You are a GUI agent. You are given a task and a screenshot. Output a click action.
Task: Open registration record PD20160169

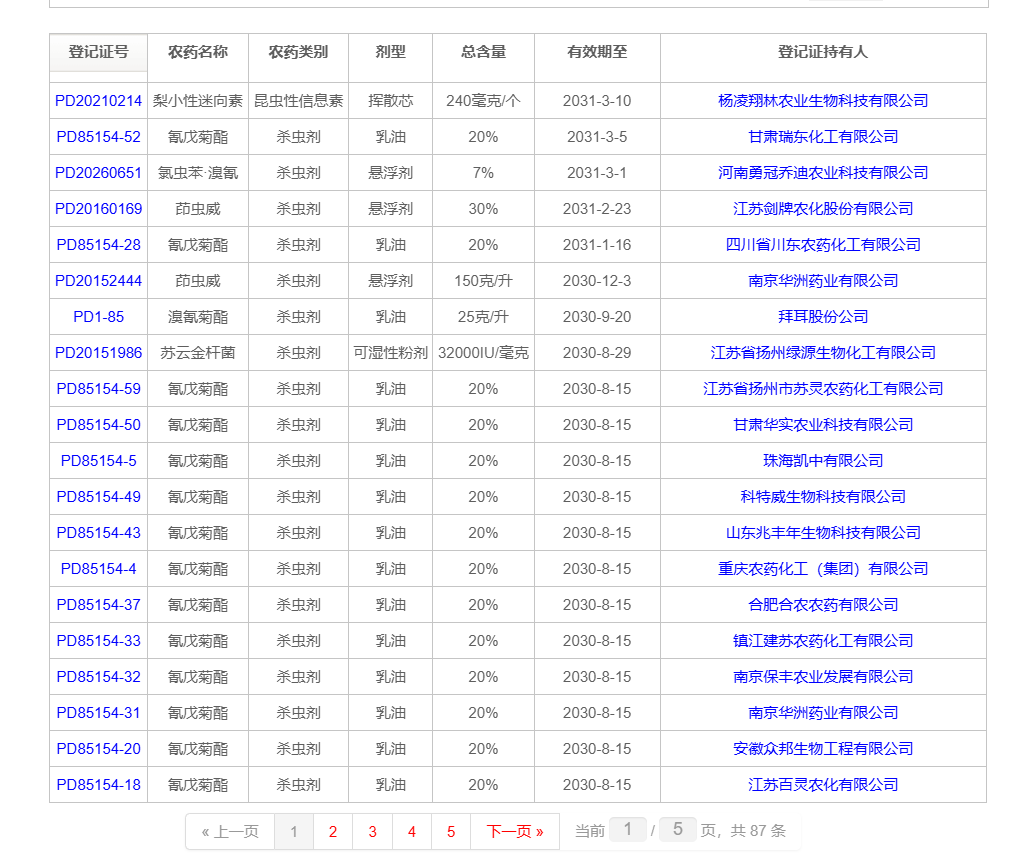coord(97,209)
